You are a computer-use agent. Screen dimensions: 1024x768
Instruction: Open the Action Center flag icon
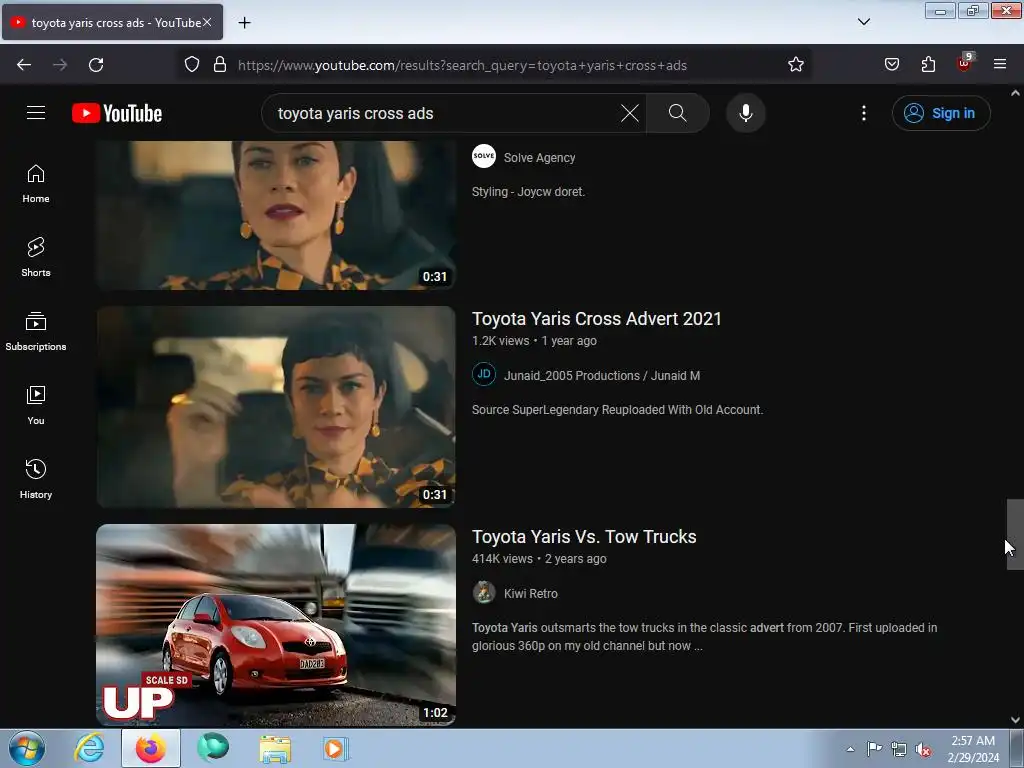tap(874, 749)
